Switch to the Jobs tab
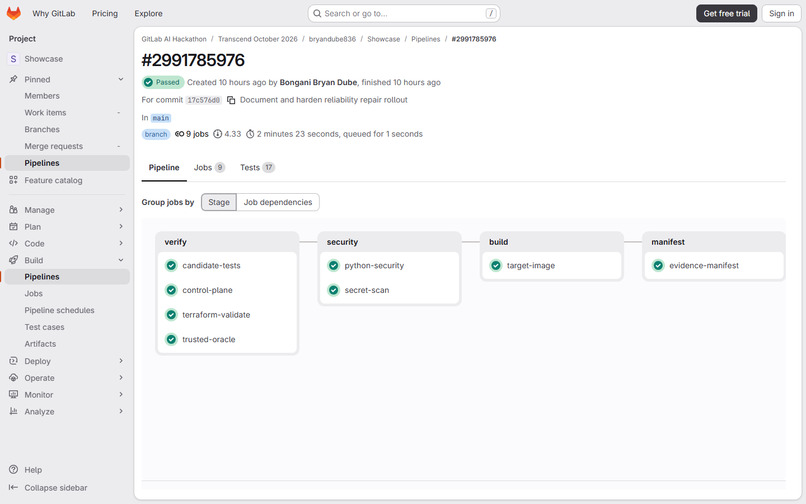806x504 pixels. pos(209,168)
